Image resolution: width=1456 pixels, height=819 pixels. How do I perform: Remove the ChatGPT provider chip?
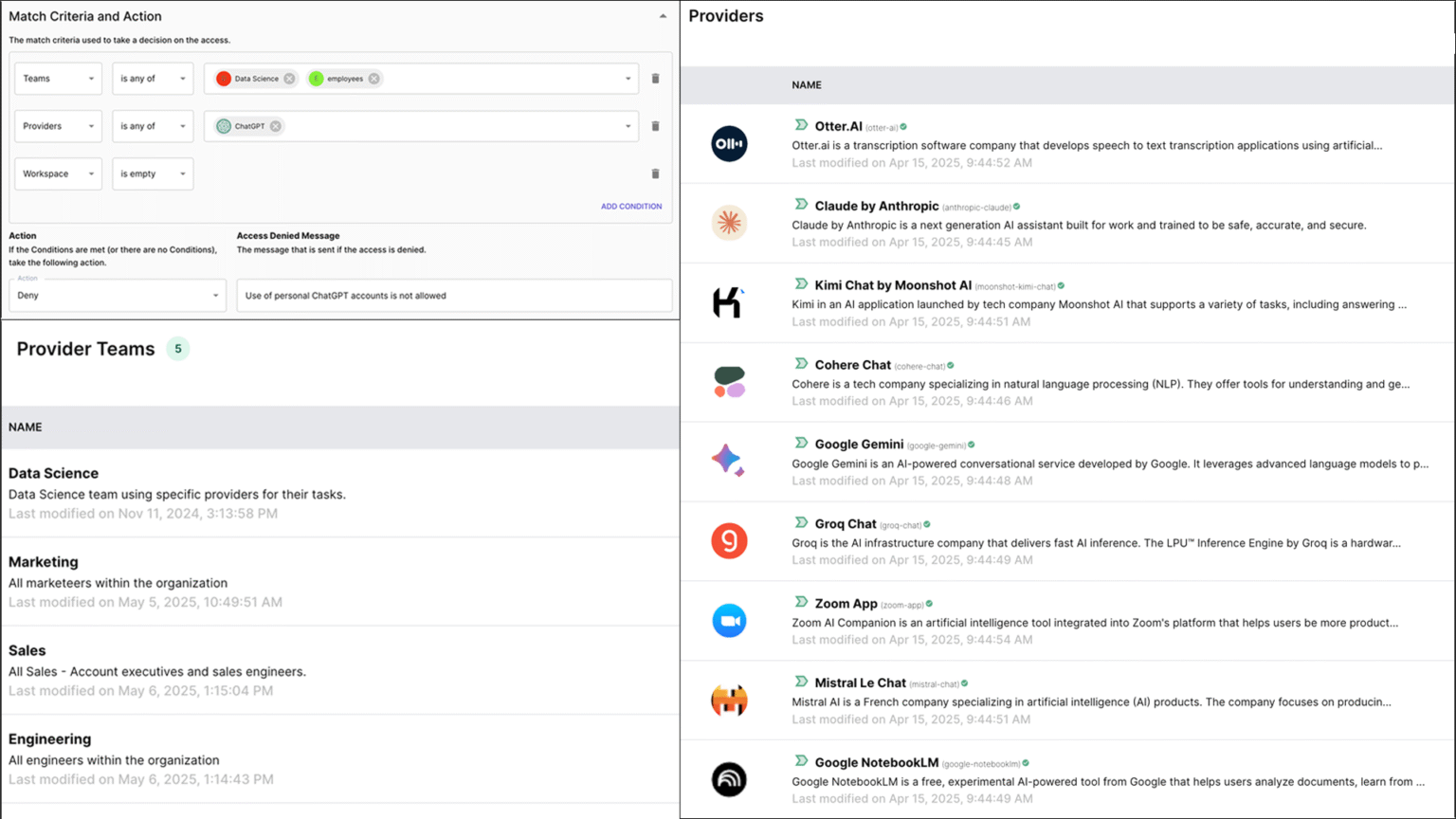pyautogui.click(x=276, y=126)
